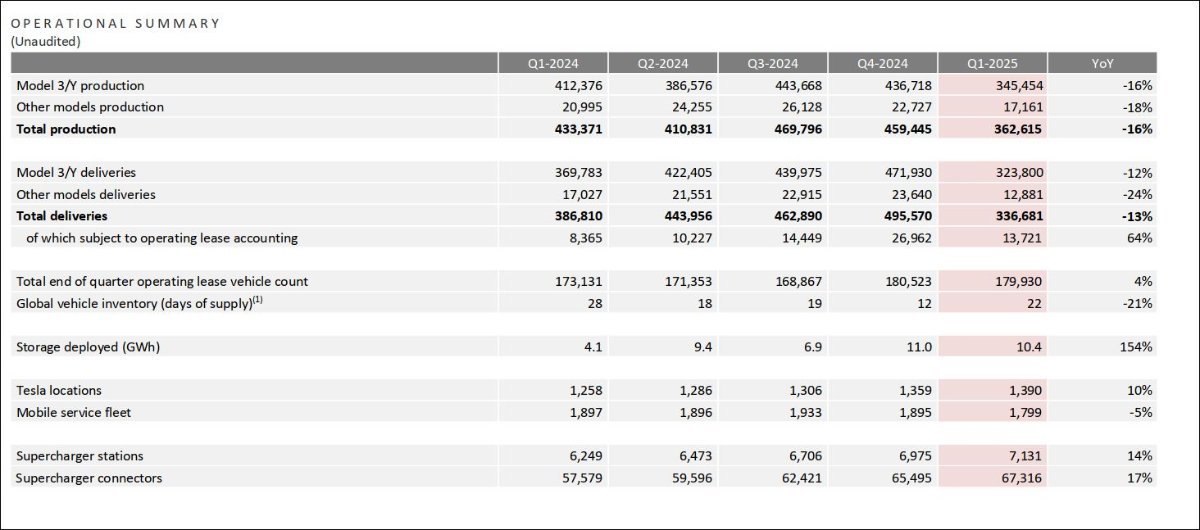Click the highlighted Q1-2025 column header
1200x530 pixels.
point(992,63)
